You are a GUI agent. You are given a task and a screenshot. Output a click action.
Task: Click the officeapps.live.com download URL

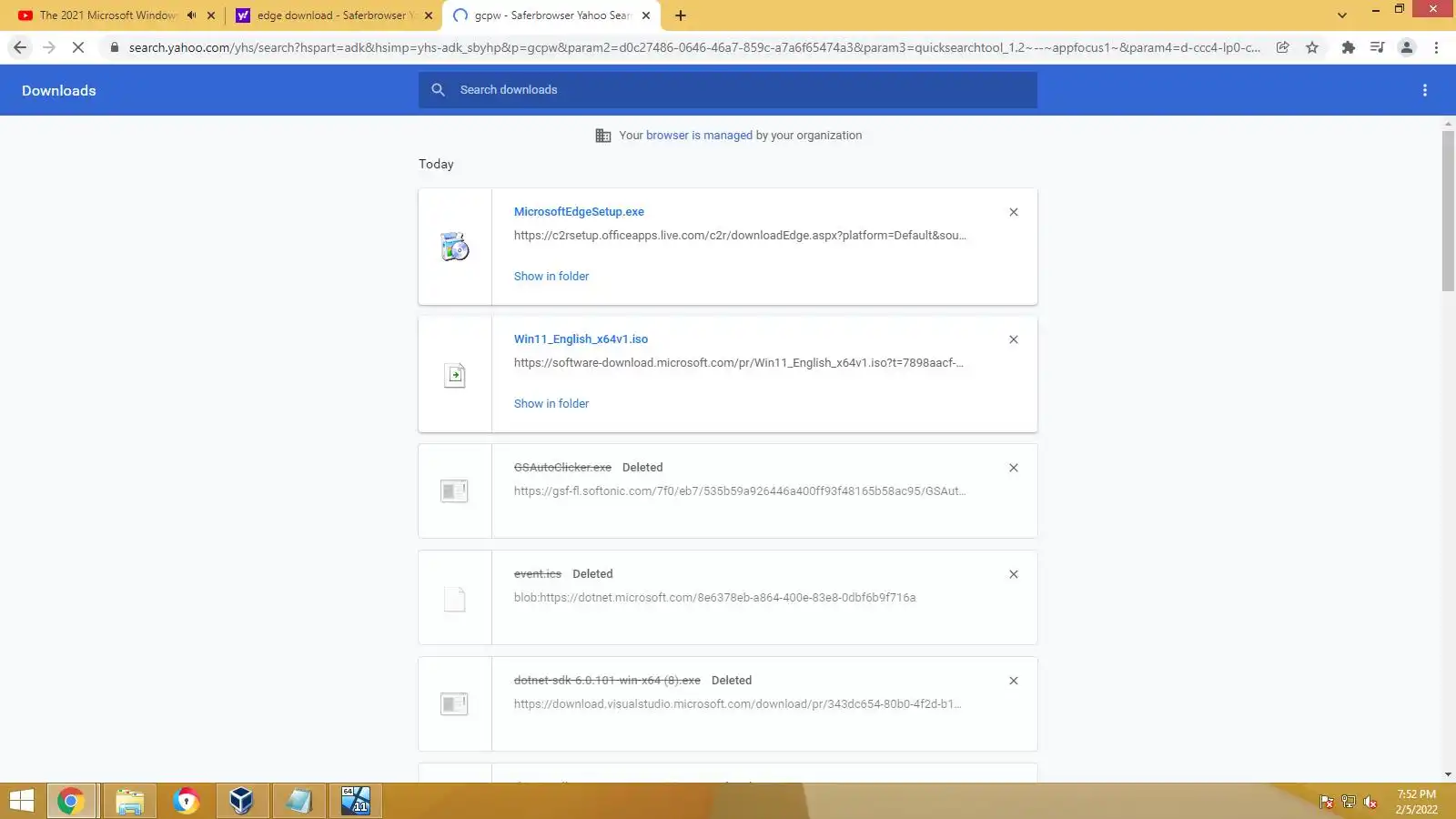point(740,236)
